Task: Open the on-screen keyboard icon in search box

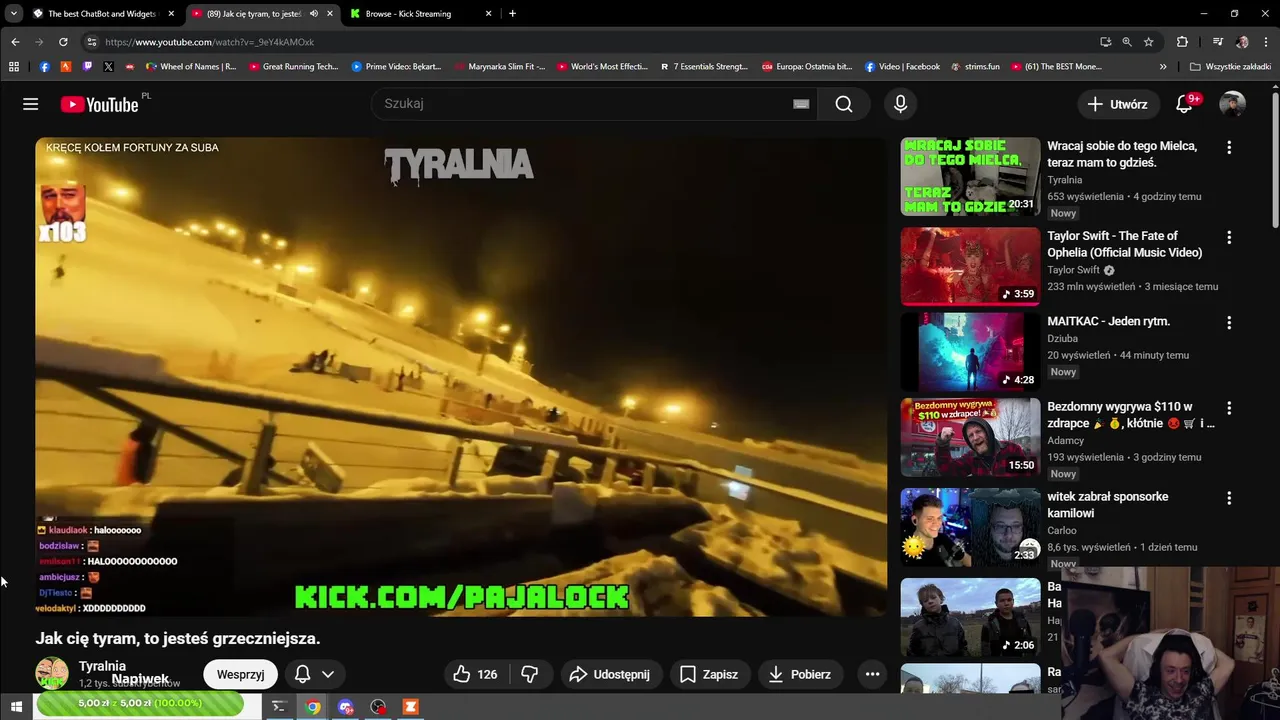Action: (x=801, y=104)
